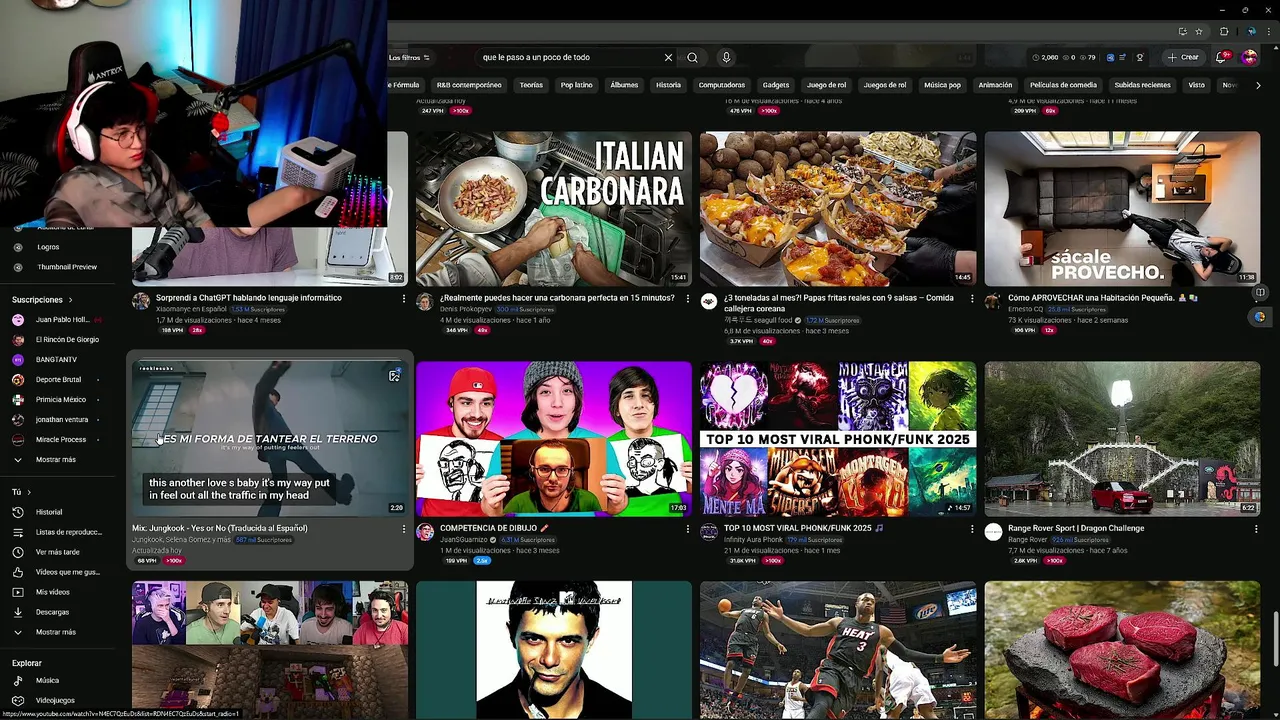Open options for Italian Carbonara video

point(688,298)
